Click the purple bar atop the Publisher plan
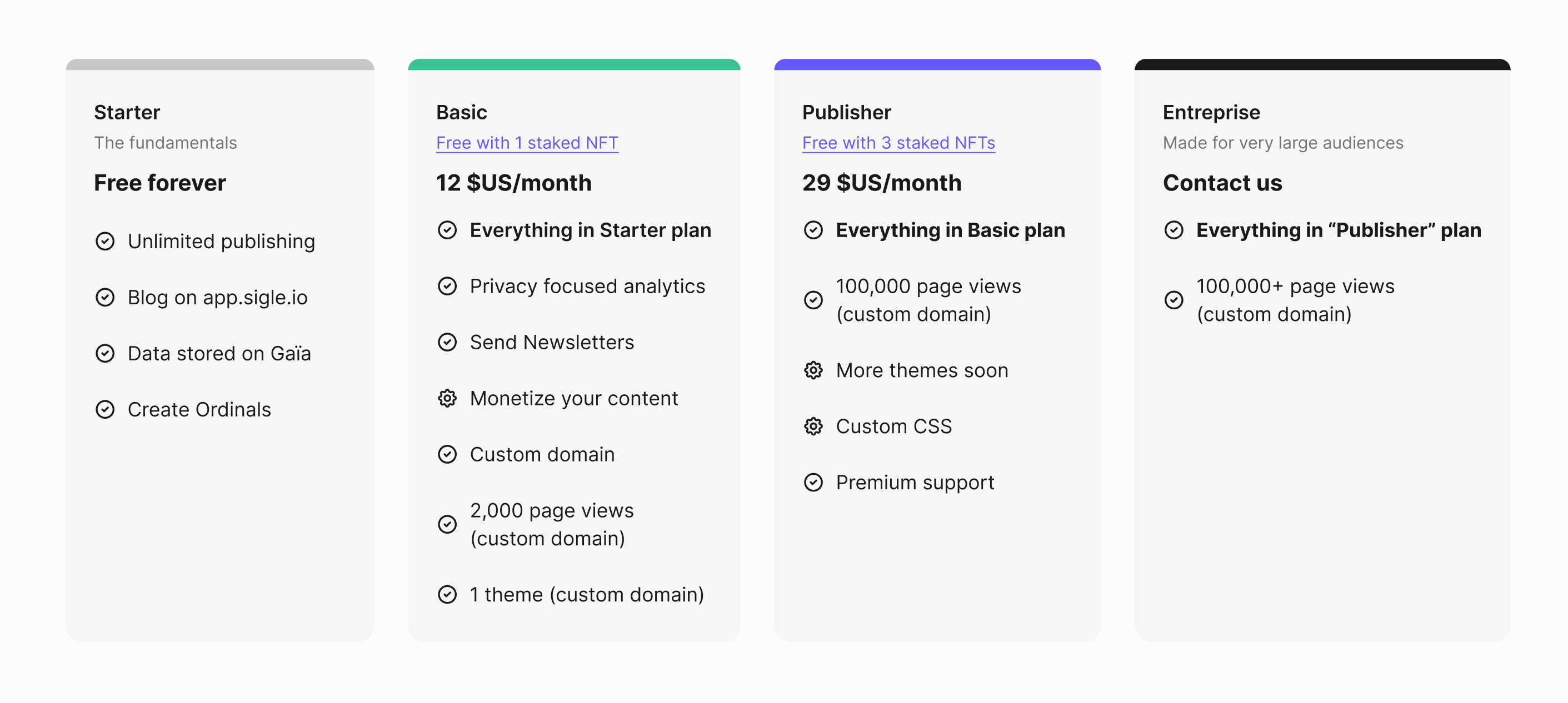Viewport: 1568px width, 703px height. (x=937, y=64)
